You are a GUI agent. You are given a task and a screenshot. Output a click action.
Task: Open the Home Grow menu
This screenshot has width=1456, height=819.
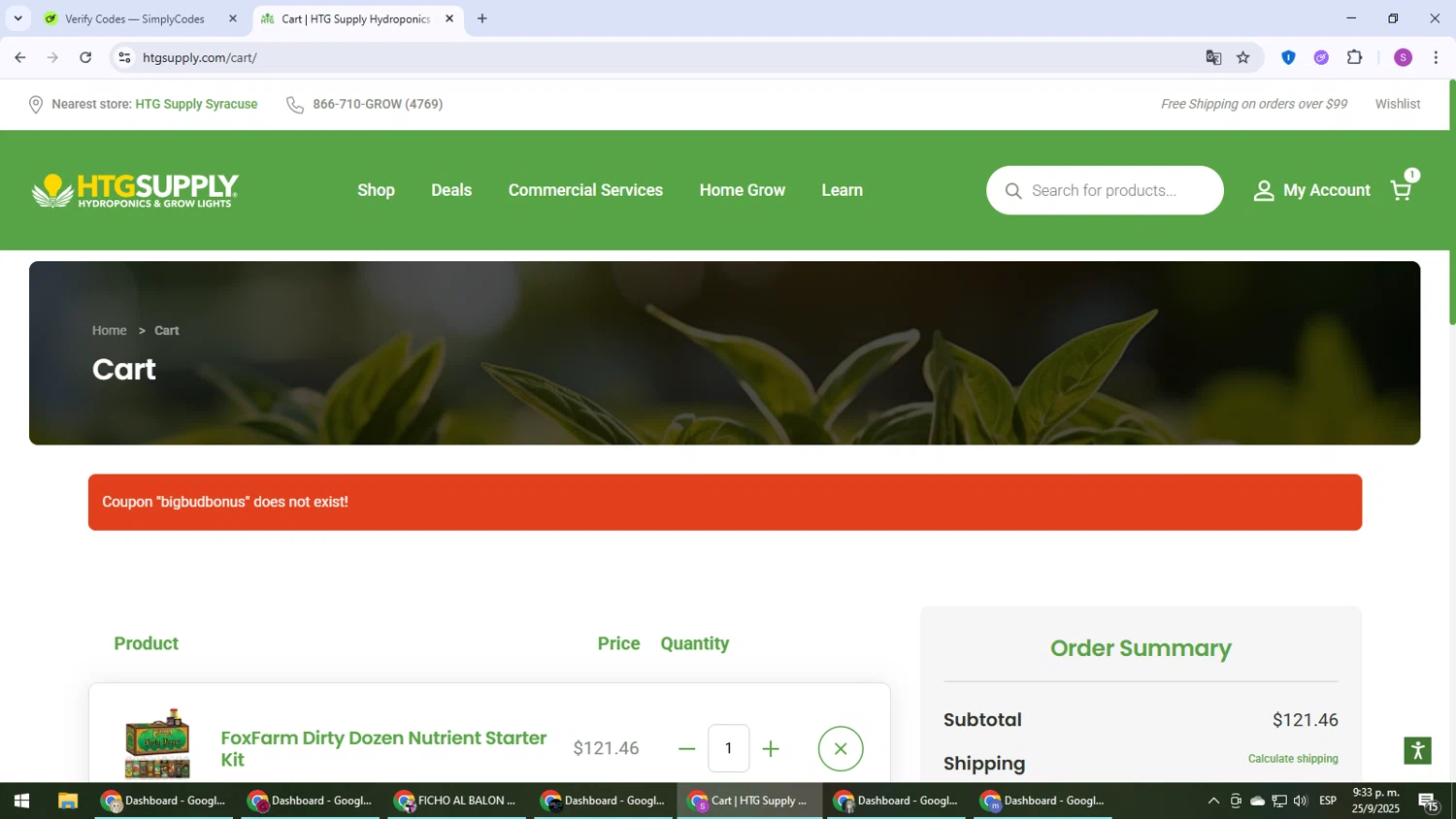tap(743, 190)
